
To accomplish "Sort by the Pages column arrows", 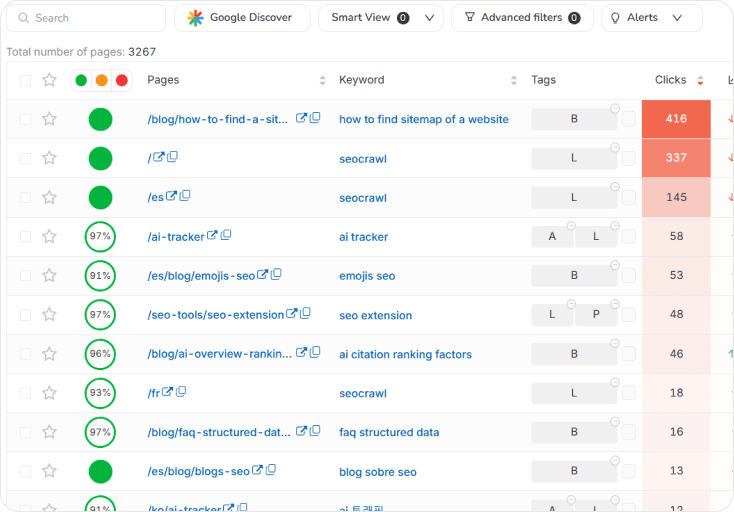I will (x=322, y=80).
